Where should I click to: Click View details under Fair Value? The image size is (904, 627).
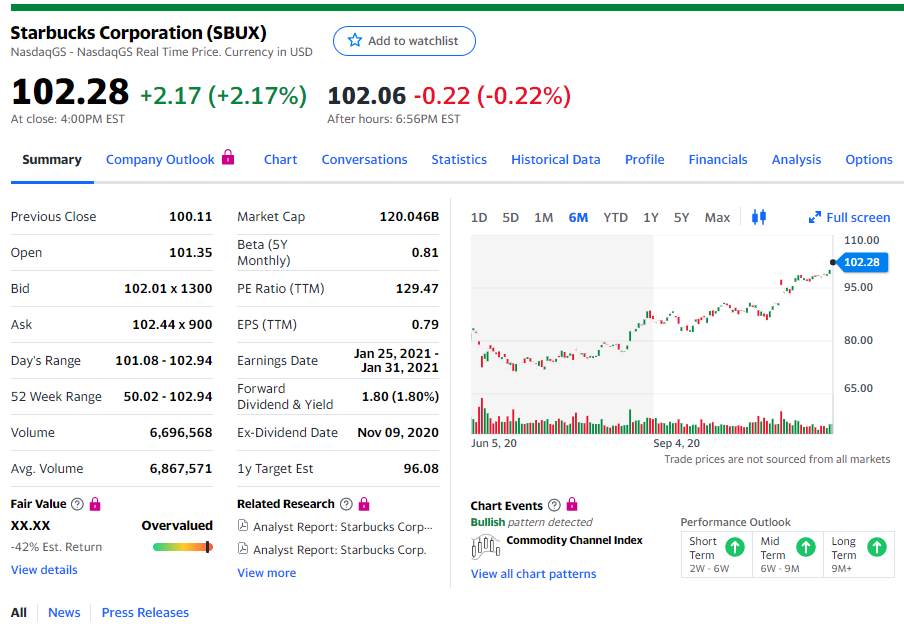click(44, 570)
